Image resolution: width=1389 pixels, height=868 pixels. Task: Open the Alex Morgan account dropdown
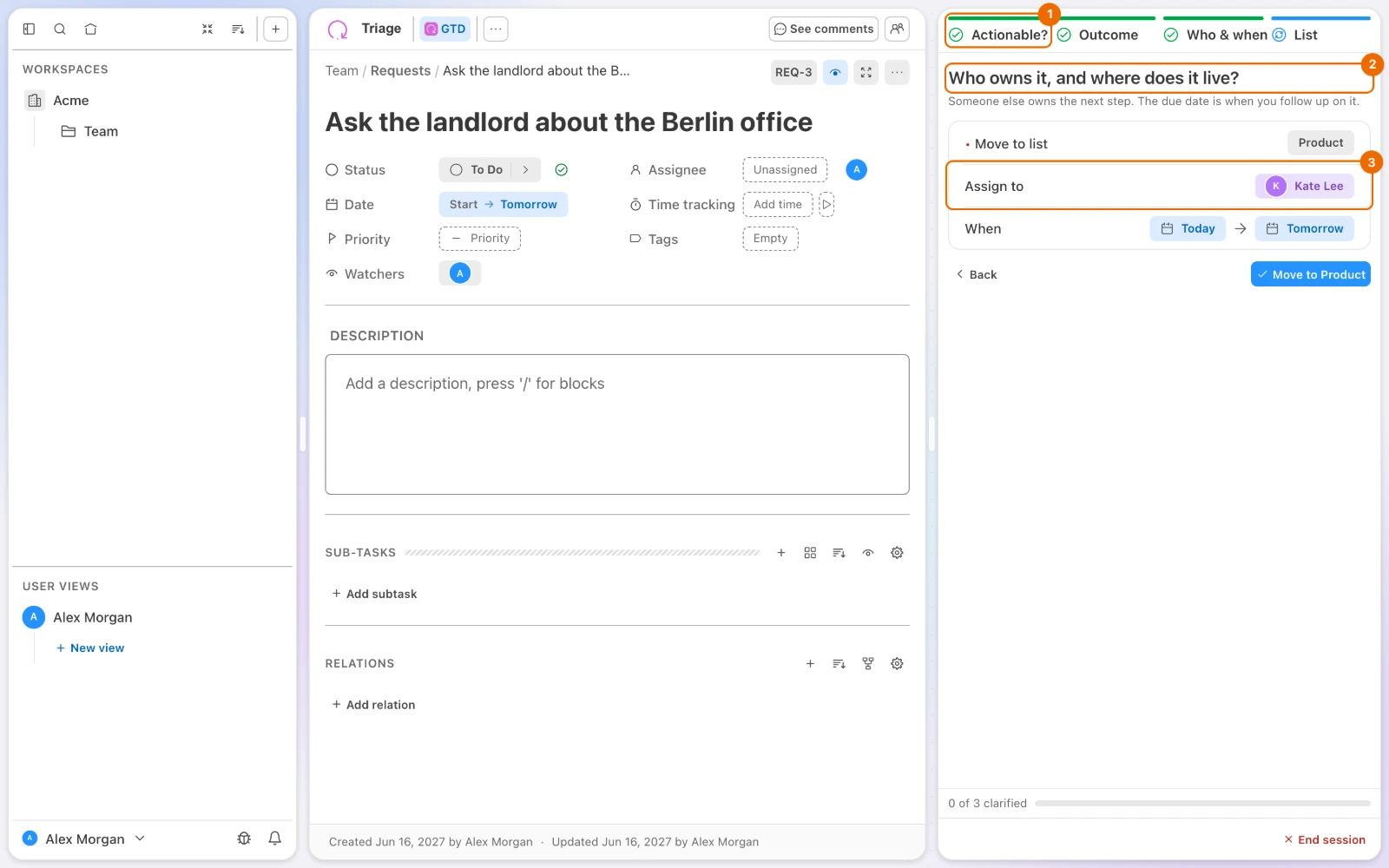pos(84,838)
